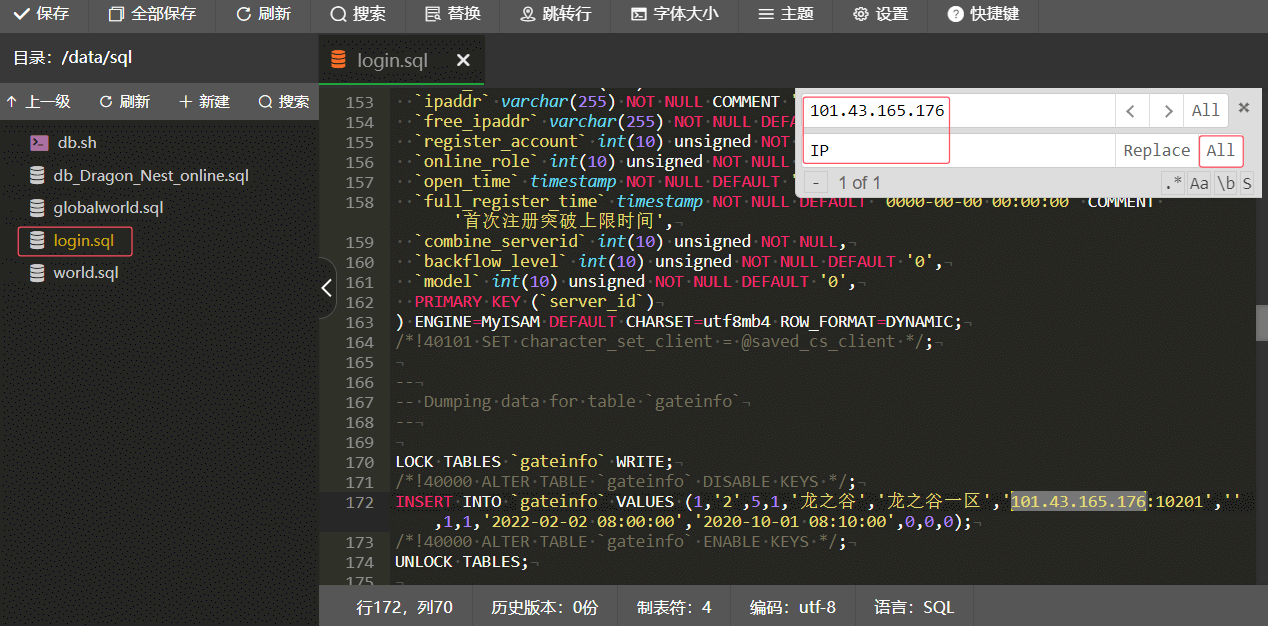Click the Save (保存) toolbar button
Viewport: 1268px width, 626px height.
[x=42, y=14]
